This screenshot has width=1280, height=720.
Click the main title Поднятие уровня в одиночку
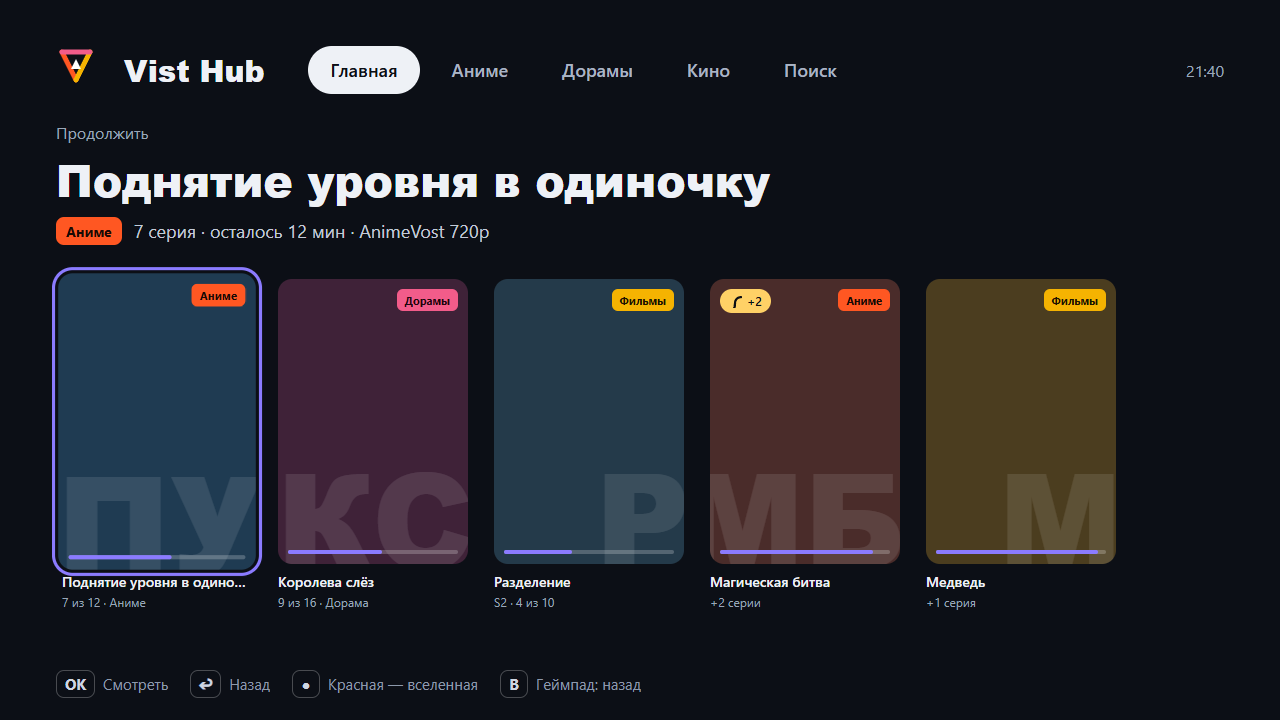click(x=413, y=183)
